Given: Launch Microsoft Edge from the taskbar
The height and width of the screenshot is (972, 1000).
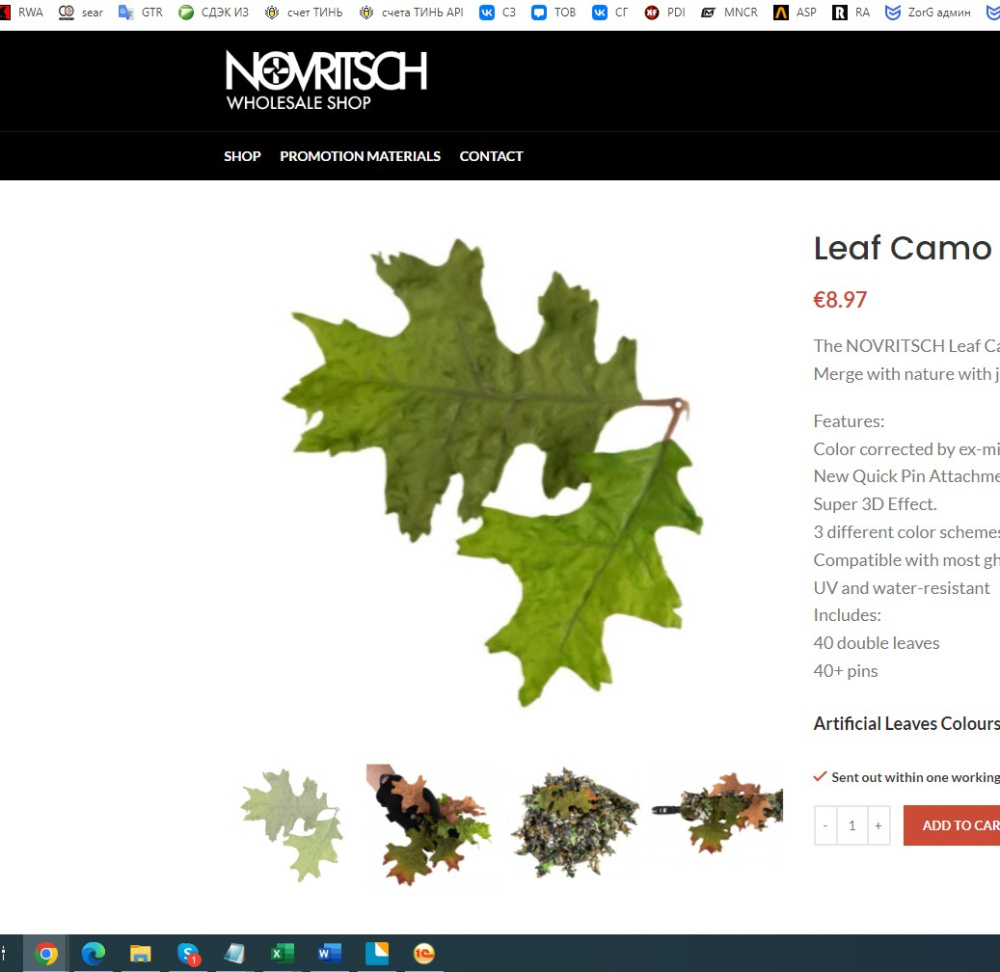Looking at the screenshot, I should (93, 954).
